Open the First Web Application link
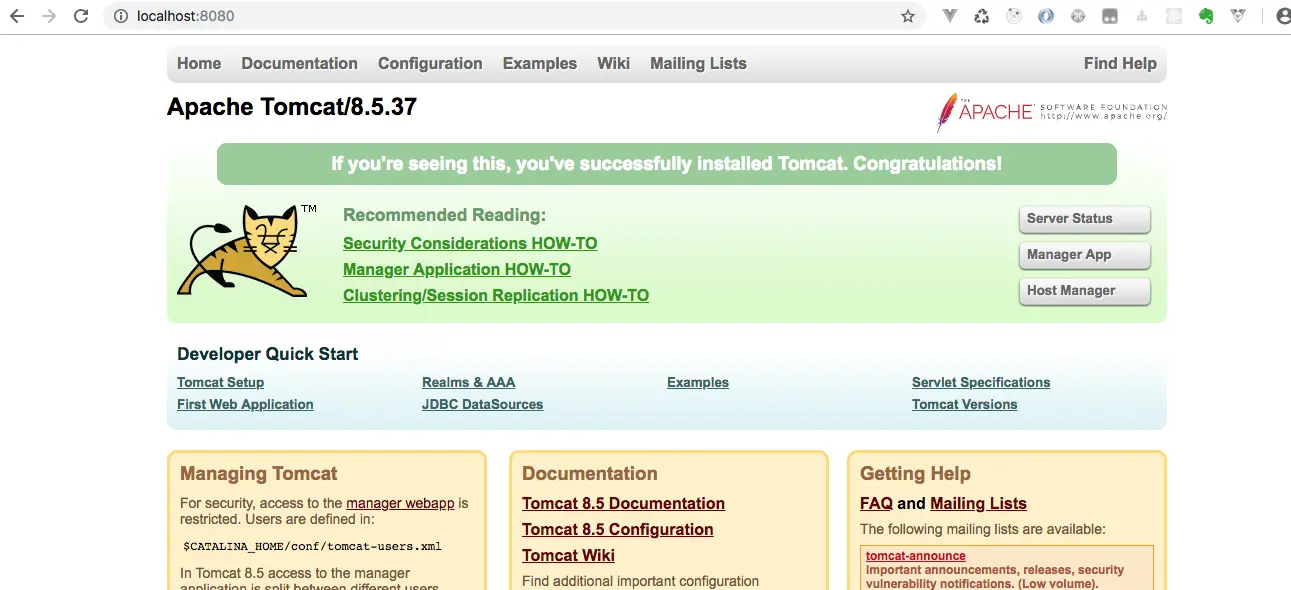Image resolution: width=1291 pixels, height=590 pixels. click(245, 404)
